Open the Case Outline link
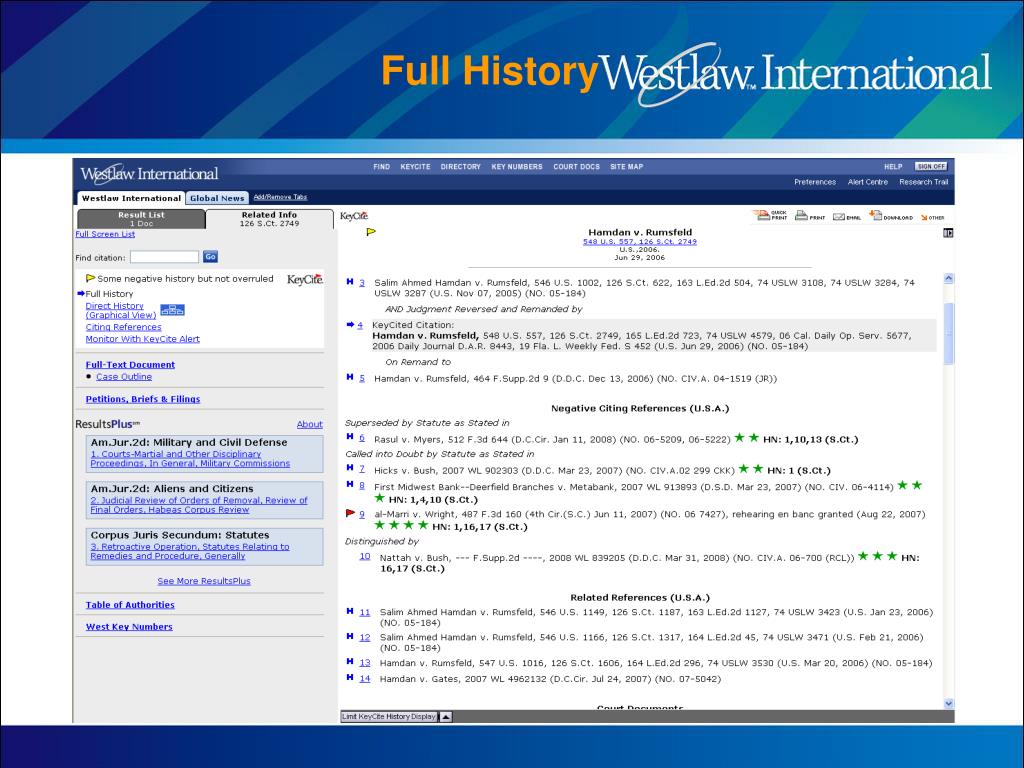Screen dimensions: 1024x768 point(123,377)
